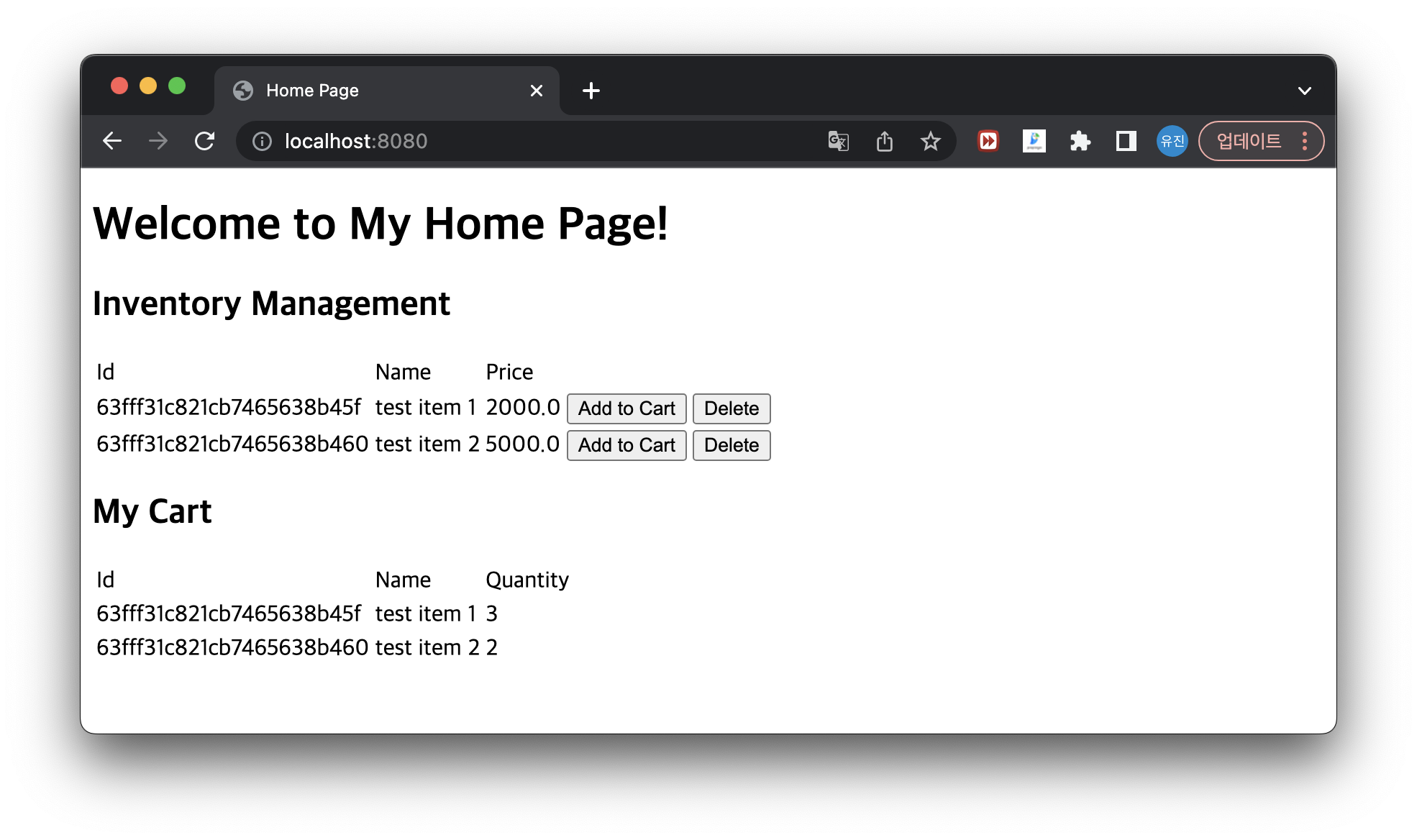This screenshot has height=840, width=1417.
Task: Bookmark page with star icon
Action: tap(931, 141)
